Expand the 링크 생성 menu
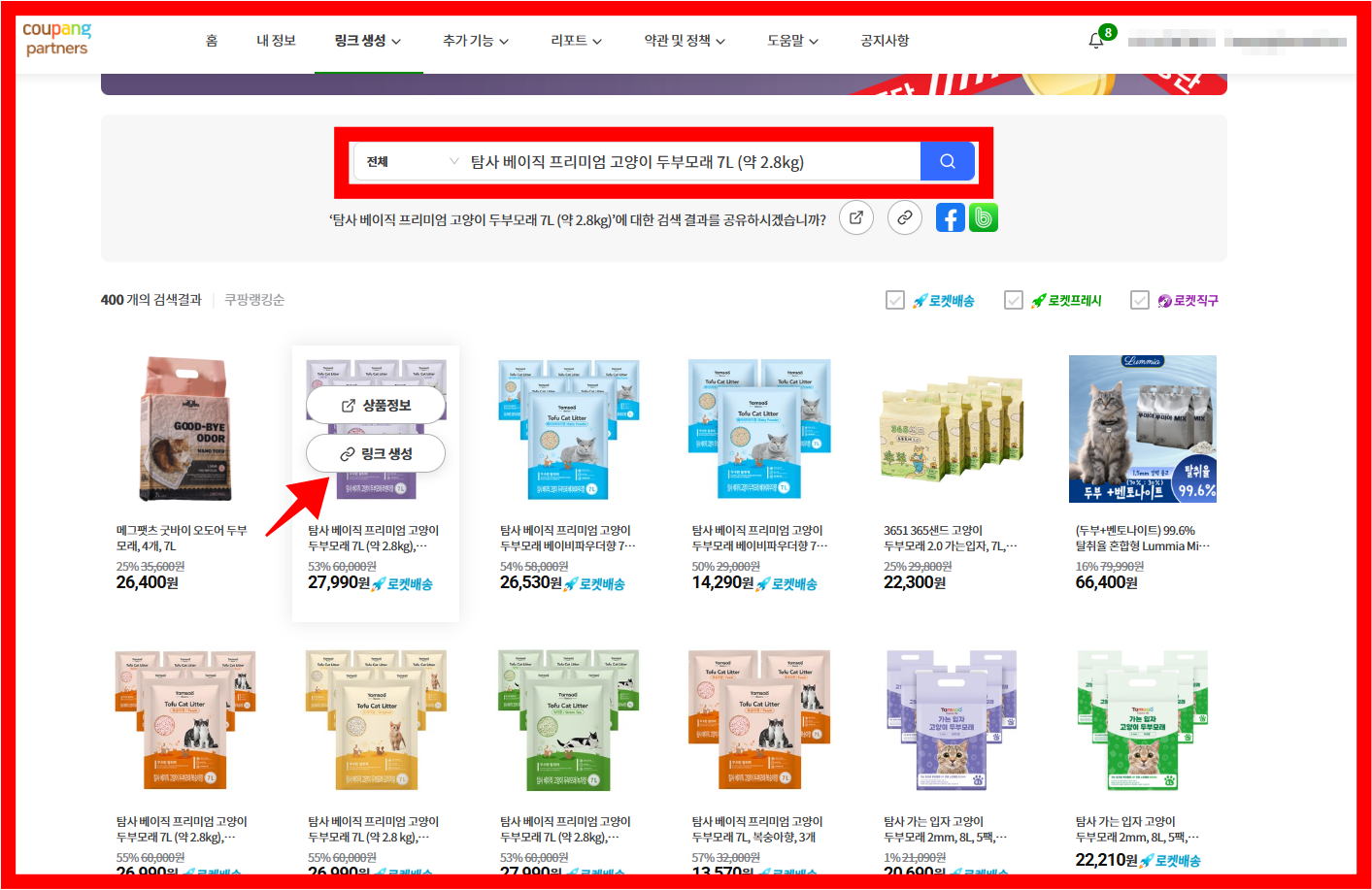This screenshot has height=890, width=1372. point(368,41)
